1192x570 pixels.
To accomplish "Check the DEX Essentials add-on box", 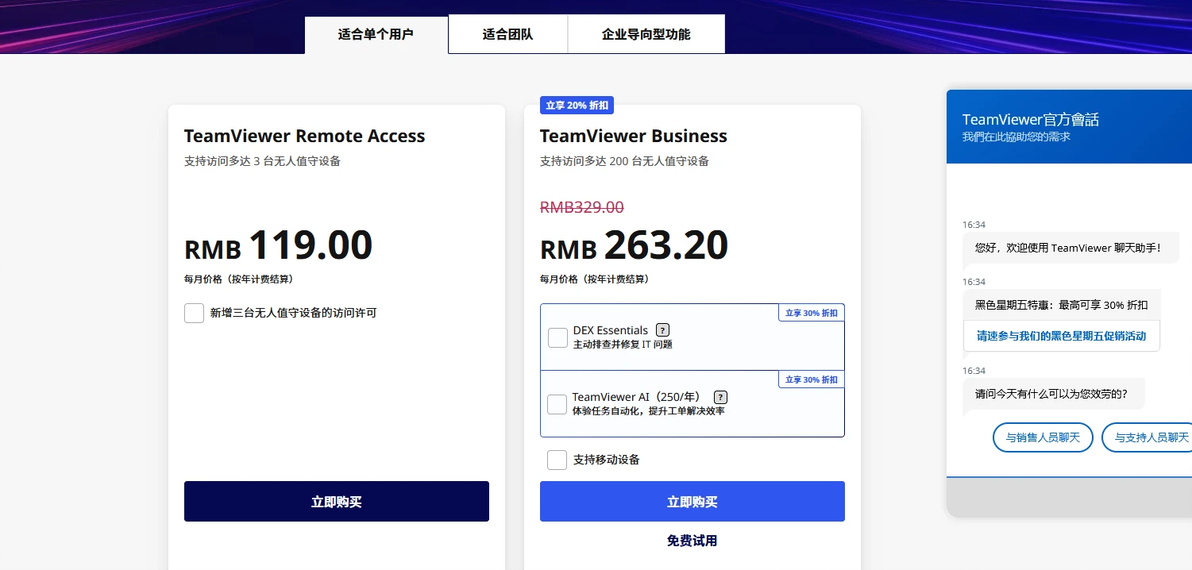I will [558, 337].
